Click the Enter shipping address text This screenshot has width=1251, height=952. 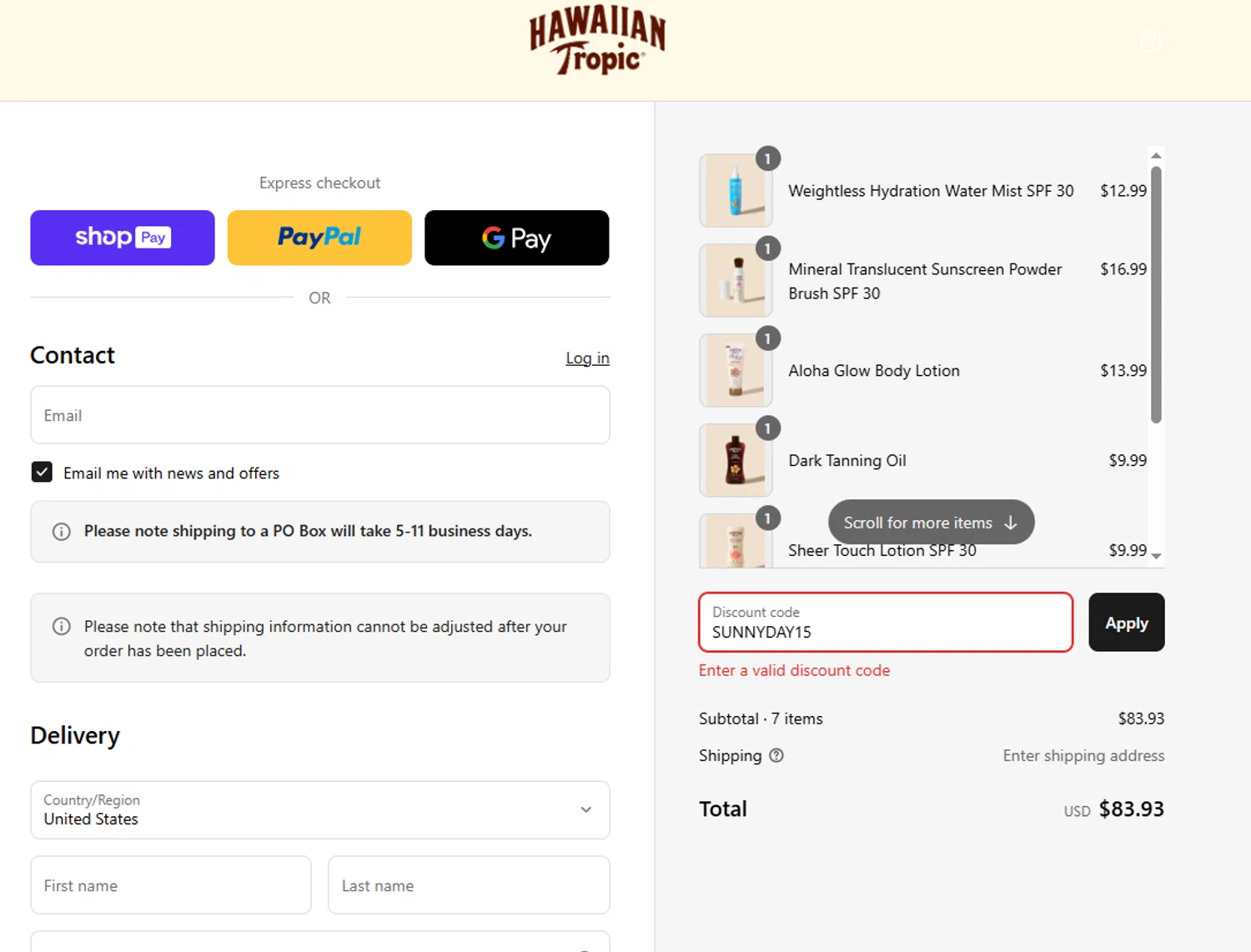click(x=1083, y=755)
